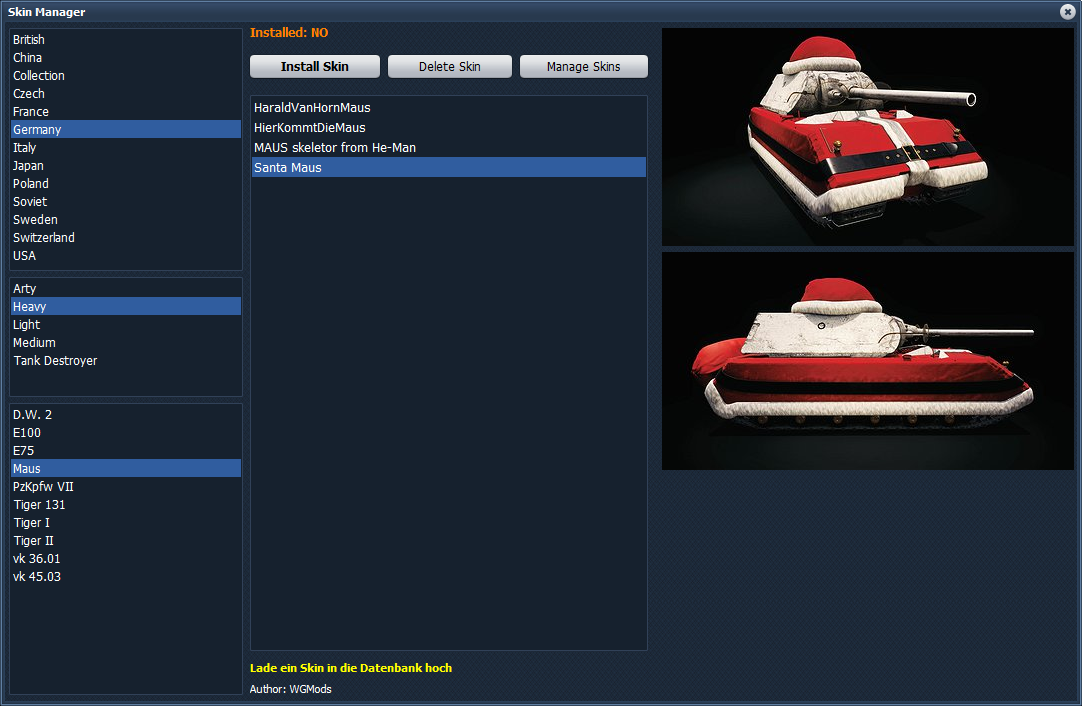Choose the Collection entry

pos(126,75)
